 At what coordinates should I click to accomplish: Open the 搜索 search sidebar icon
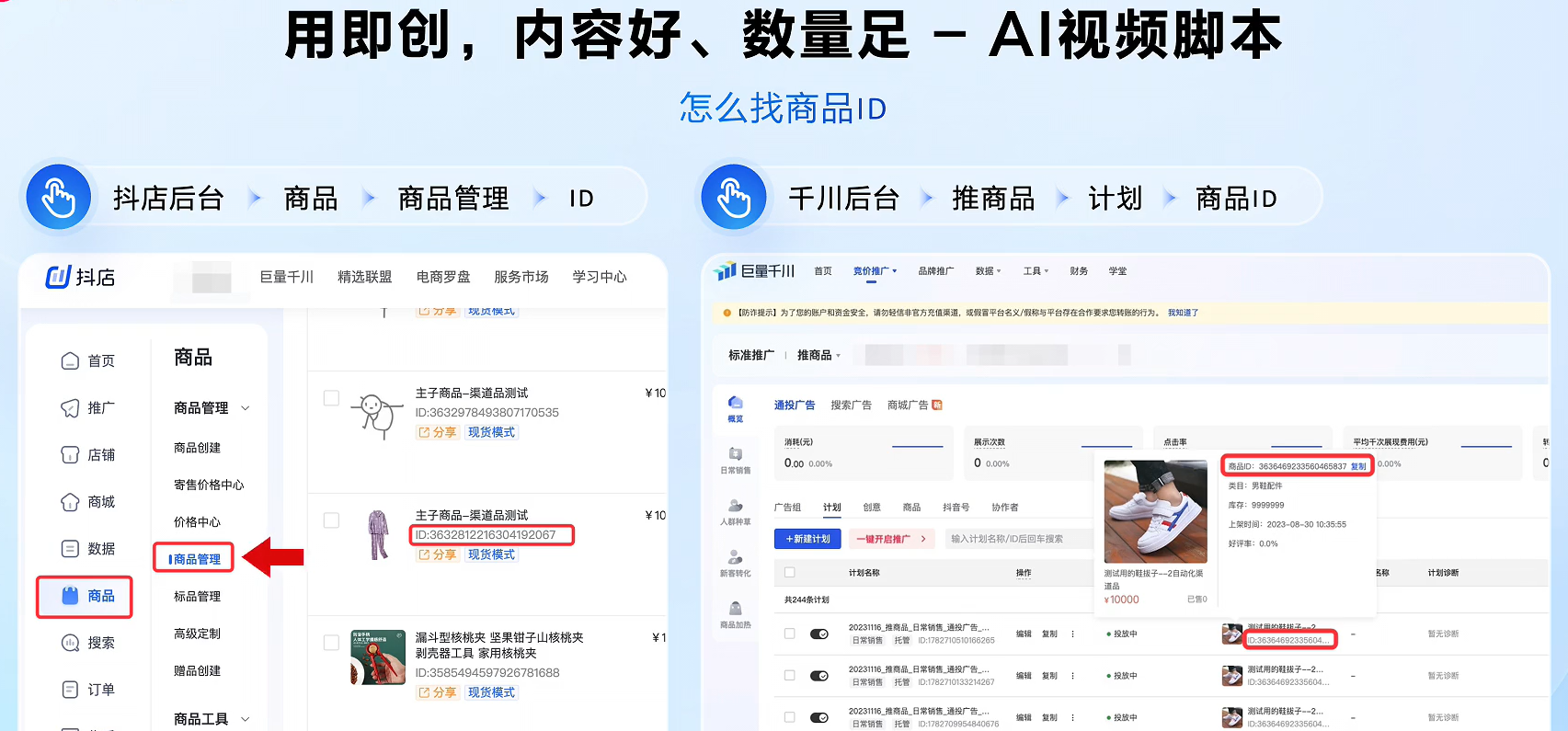click(x=70, y=643)
